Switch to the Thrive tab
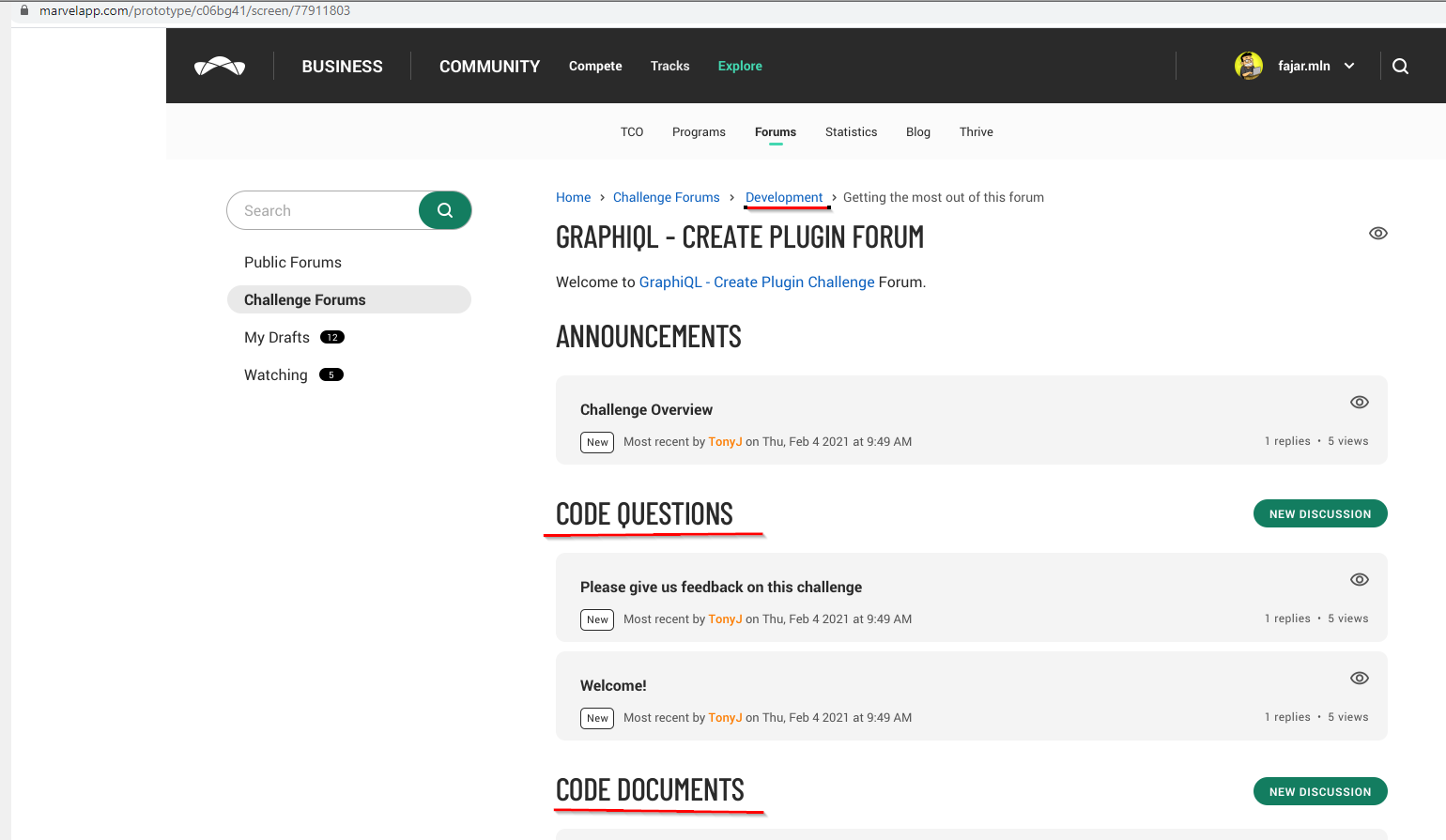The height and width of the screenshot is (840, 1446). (x=977, y=132)
